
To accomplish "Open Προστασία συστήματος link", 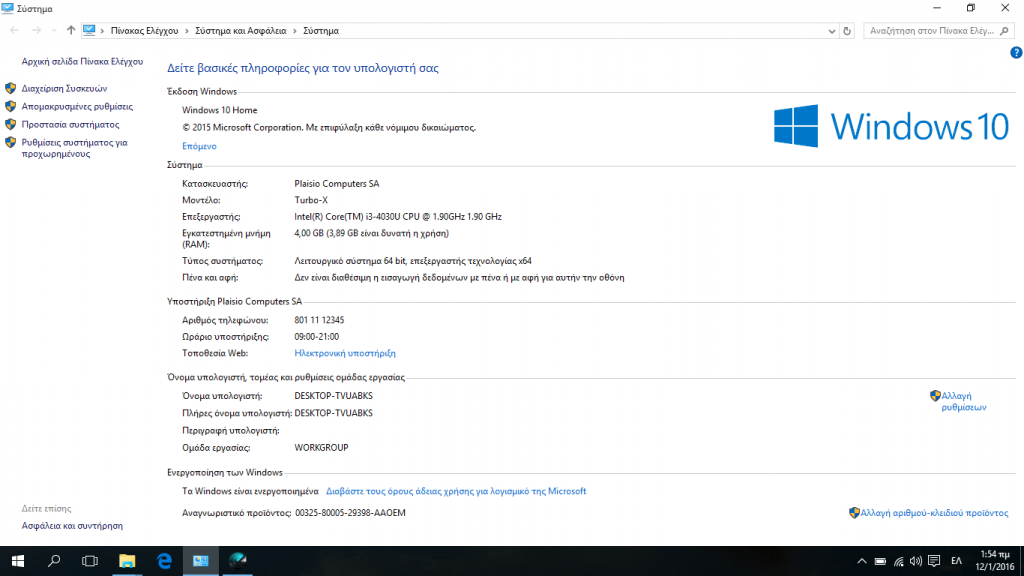I will (71, 124).
